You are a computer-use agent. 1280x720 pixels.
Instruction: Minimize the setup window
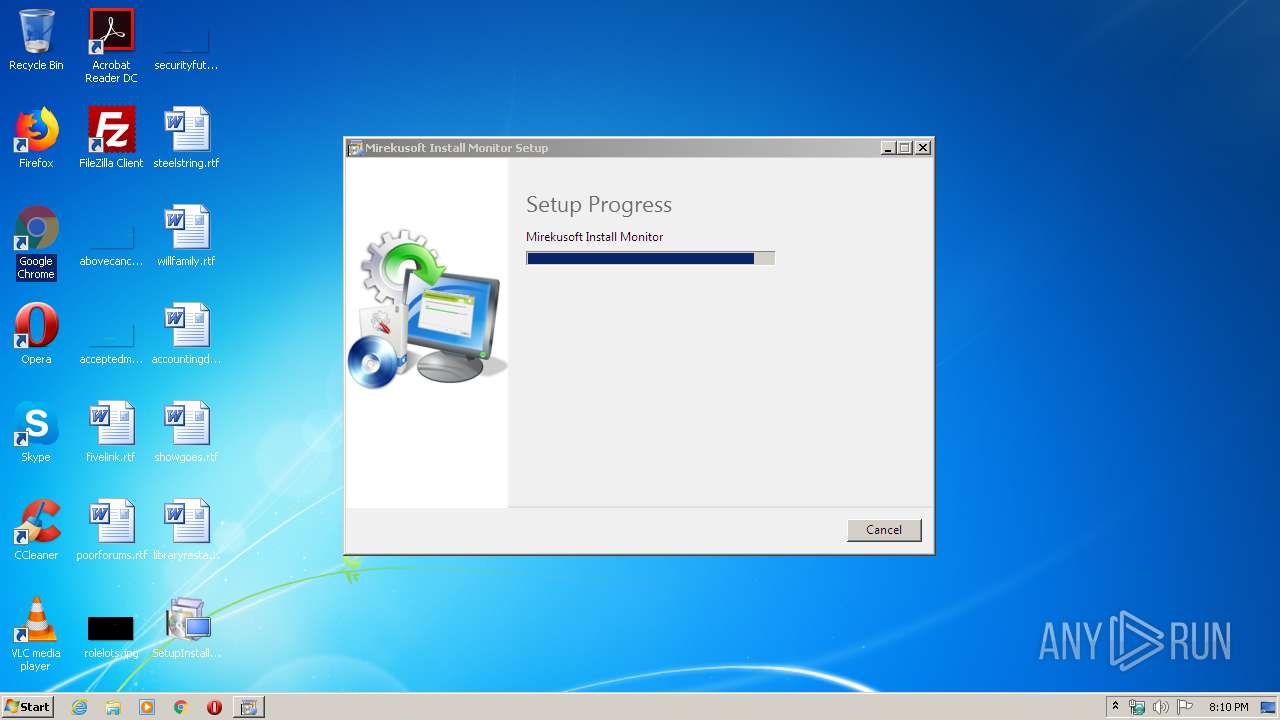pos(888,148)
